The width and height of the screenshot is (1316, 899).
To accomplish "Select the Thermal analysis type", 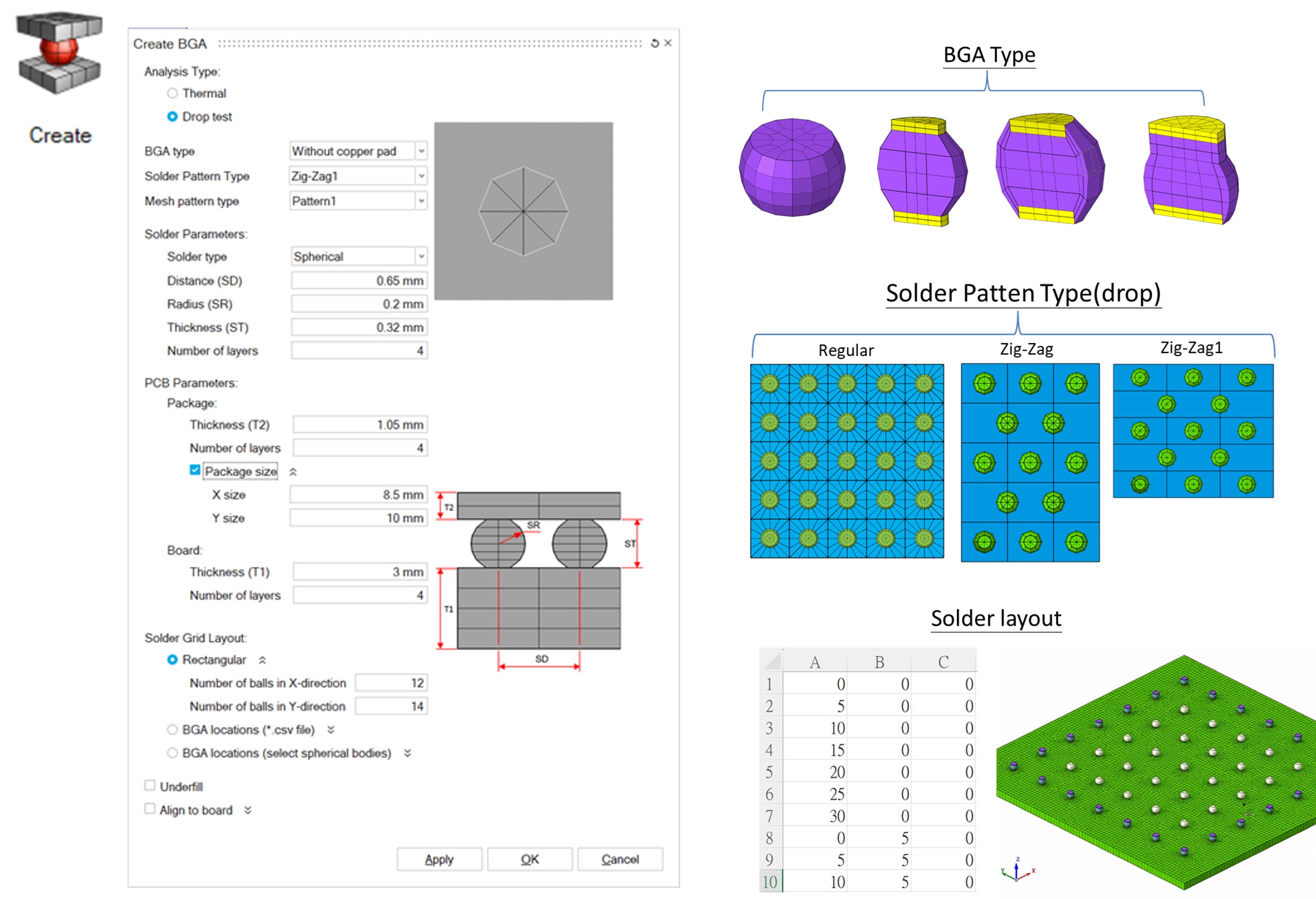I will point(172,93).
